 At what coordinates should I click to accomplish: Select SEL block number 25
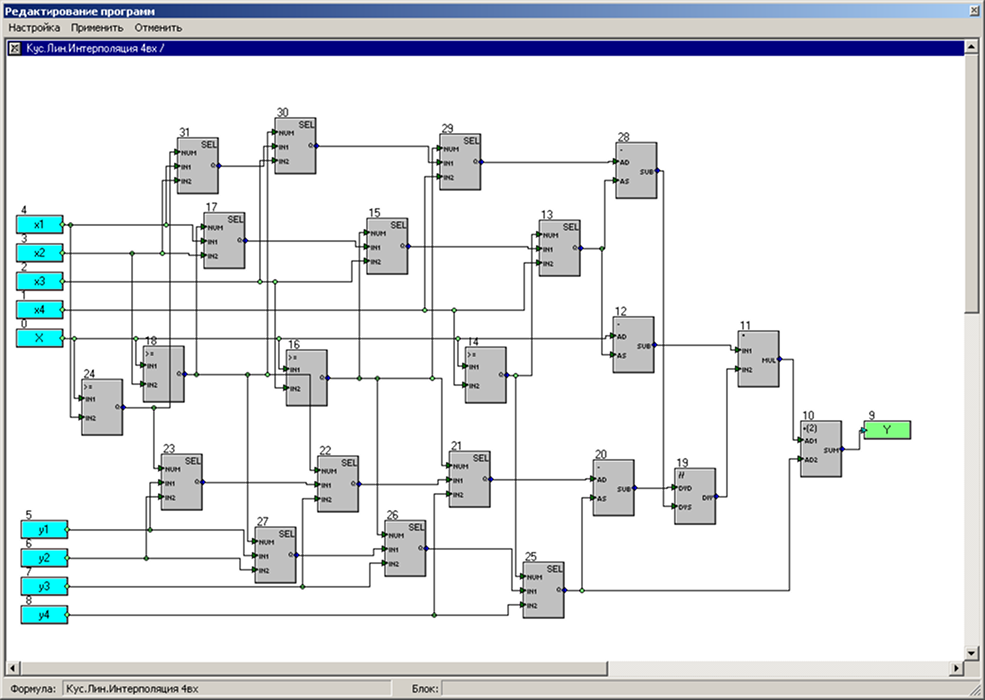pos(543,590)
